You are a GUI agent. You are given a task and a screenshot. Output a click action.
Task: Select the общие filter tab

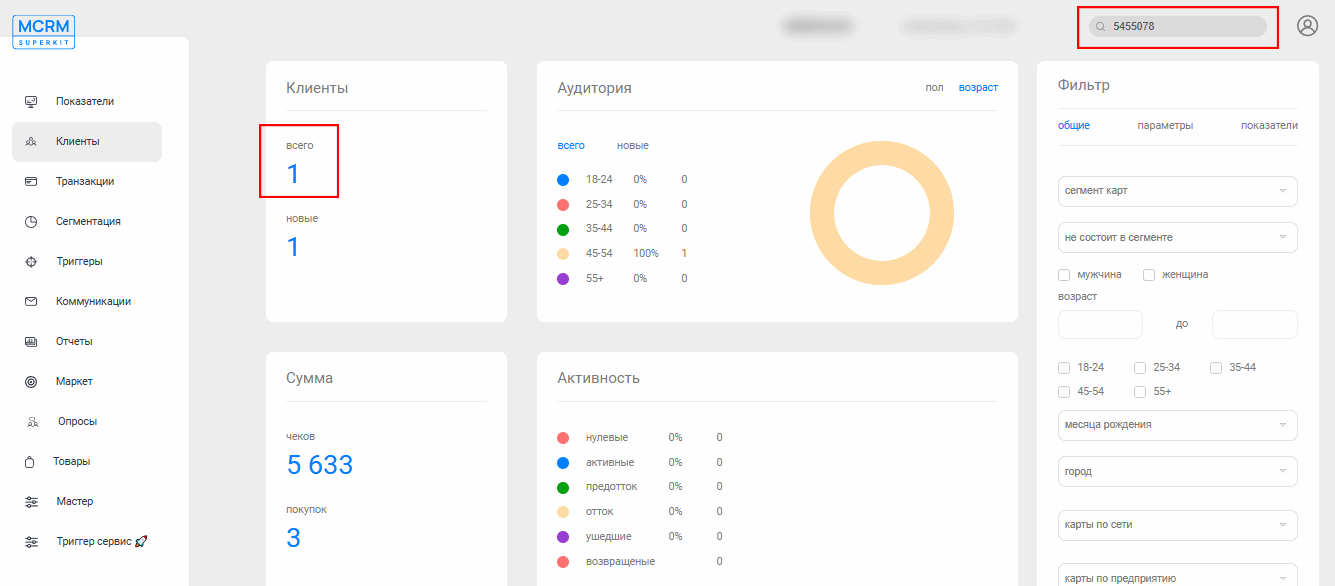coord(1074,126)
